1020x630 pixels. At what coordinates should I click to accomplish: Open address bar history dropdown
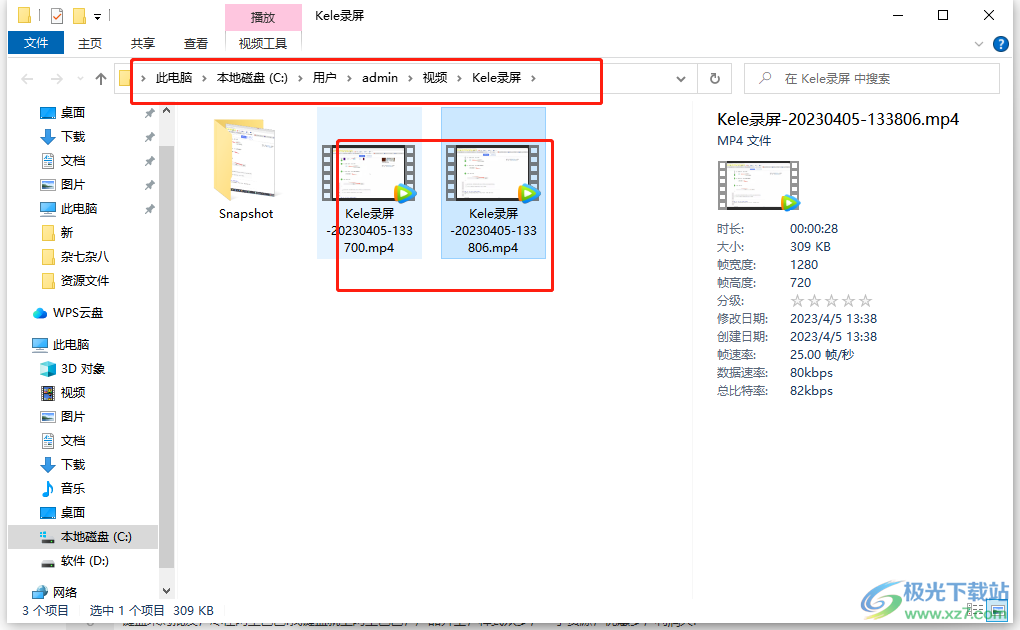tap(680, 79)
